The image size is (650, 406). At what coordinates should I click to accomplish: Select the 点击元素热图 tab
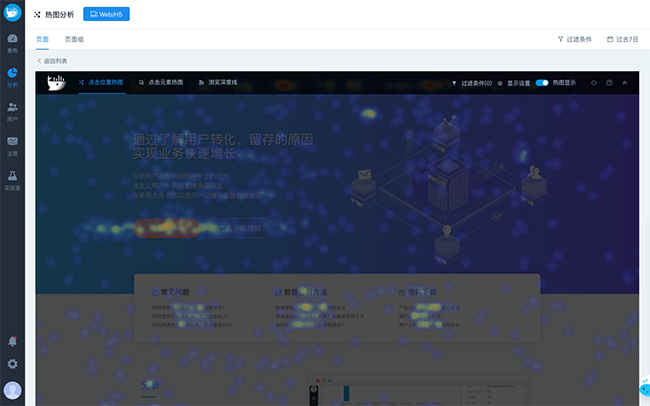point(161,83)
